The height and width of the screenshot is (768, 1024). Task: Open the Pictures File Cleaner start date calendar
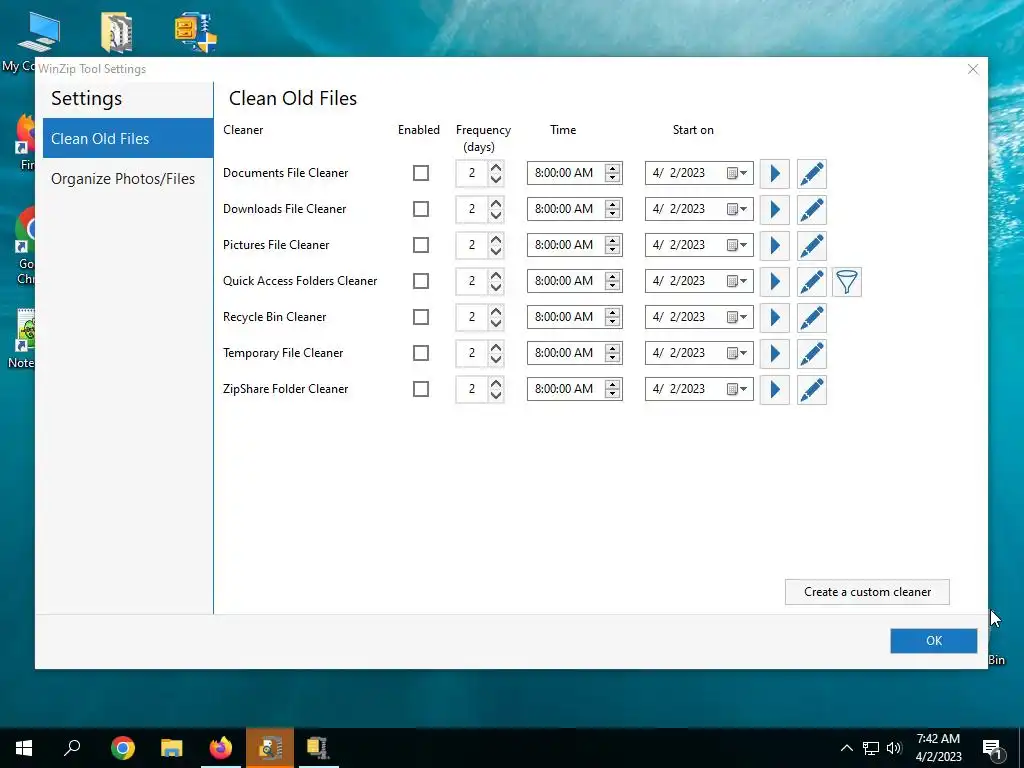click(737, 245)
